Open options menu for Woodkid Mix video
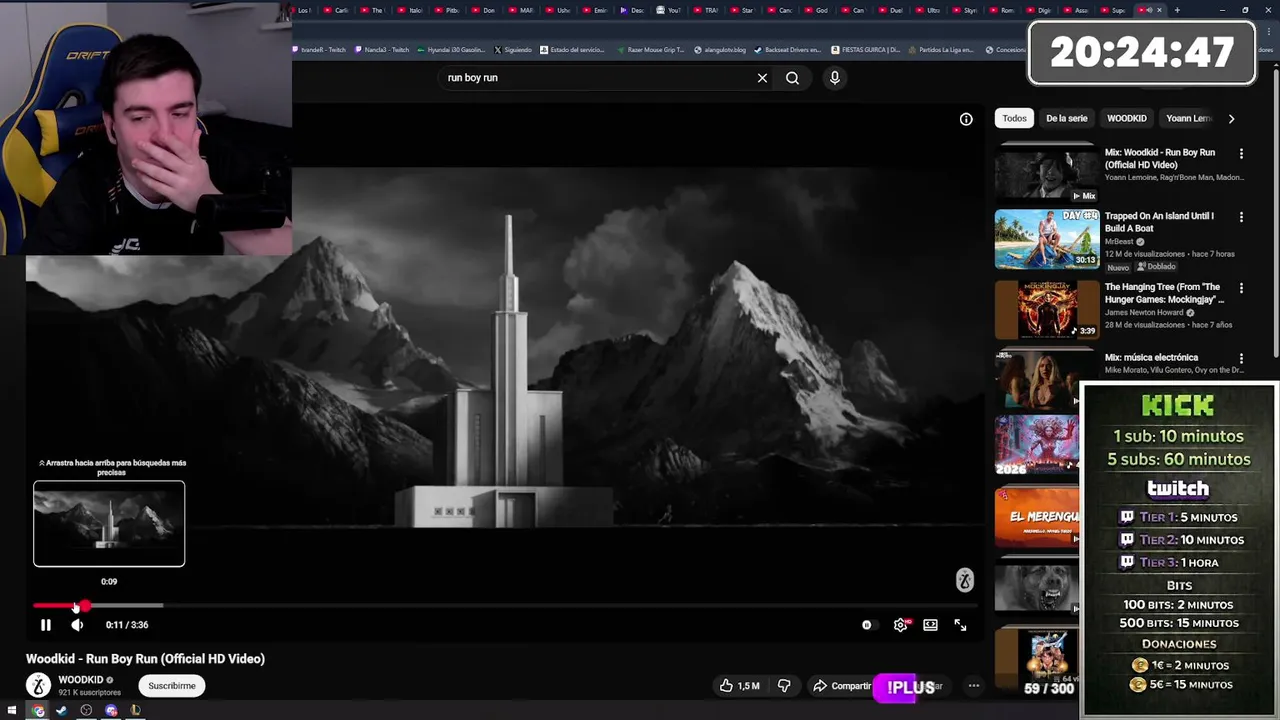1280x720 pixels. tap(1241, 154)
